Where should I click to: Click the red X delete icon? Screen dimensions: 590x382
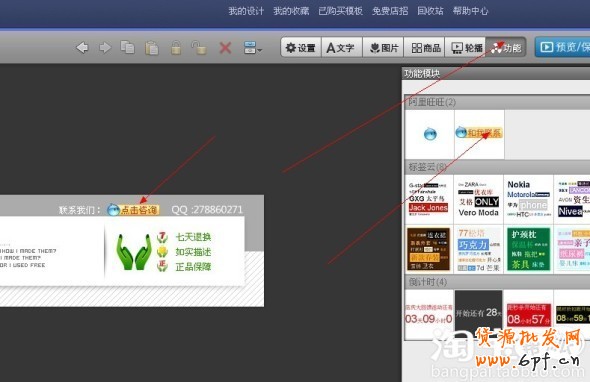[225, 48]
